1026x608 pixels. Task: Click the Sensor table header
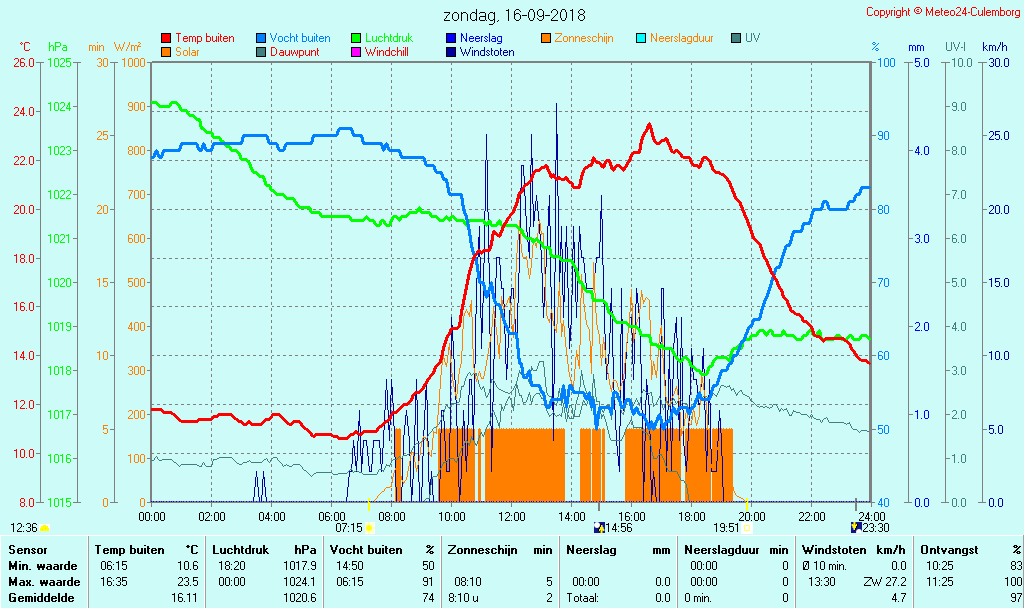pos(27,550)
